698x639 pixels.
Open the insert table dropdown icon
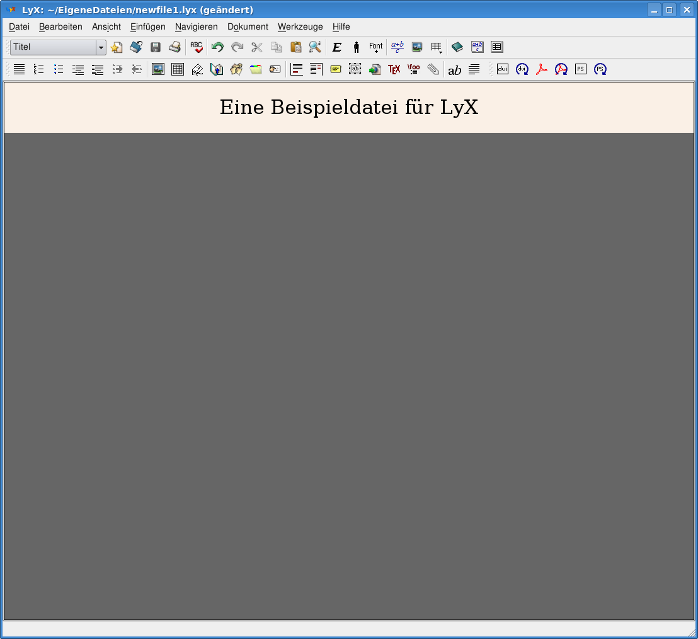(436, 47)
